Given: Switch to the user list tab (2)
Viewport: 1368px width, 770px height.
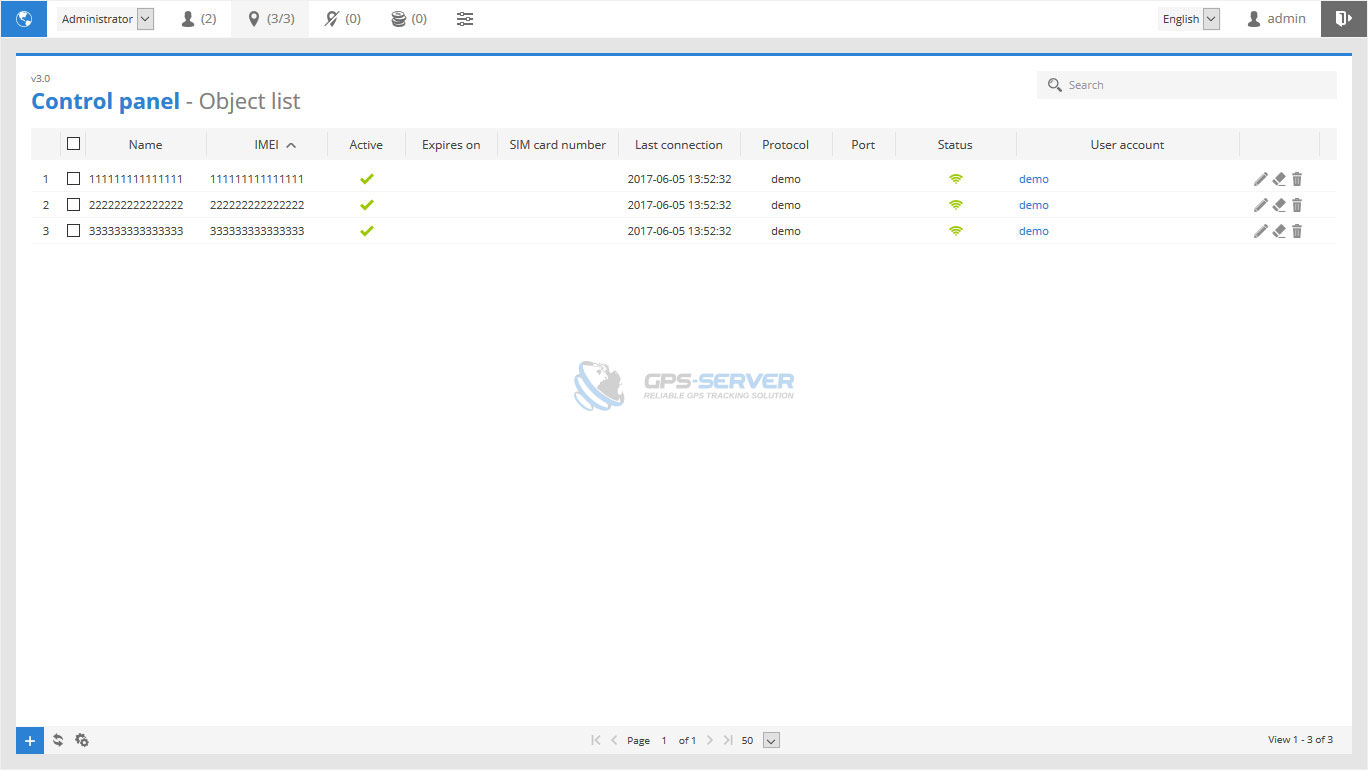Looking at the screenshot, I should point(198,19).
